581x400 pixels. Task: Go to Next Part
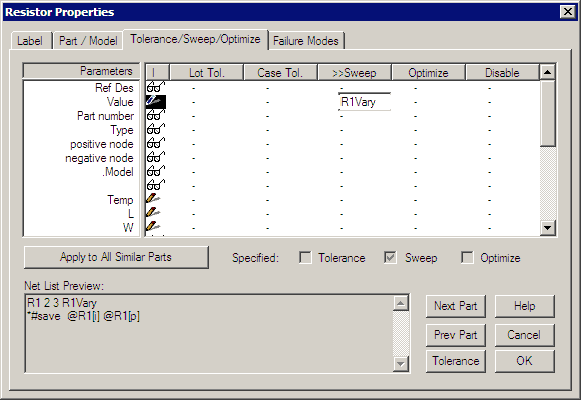click(455, 306)
